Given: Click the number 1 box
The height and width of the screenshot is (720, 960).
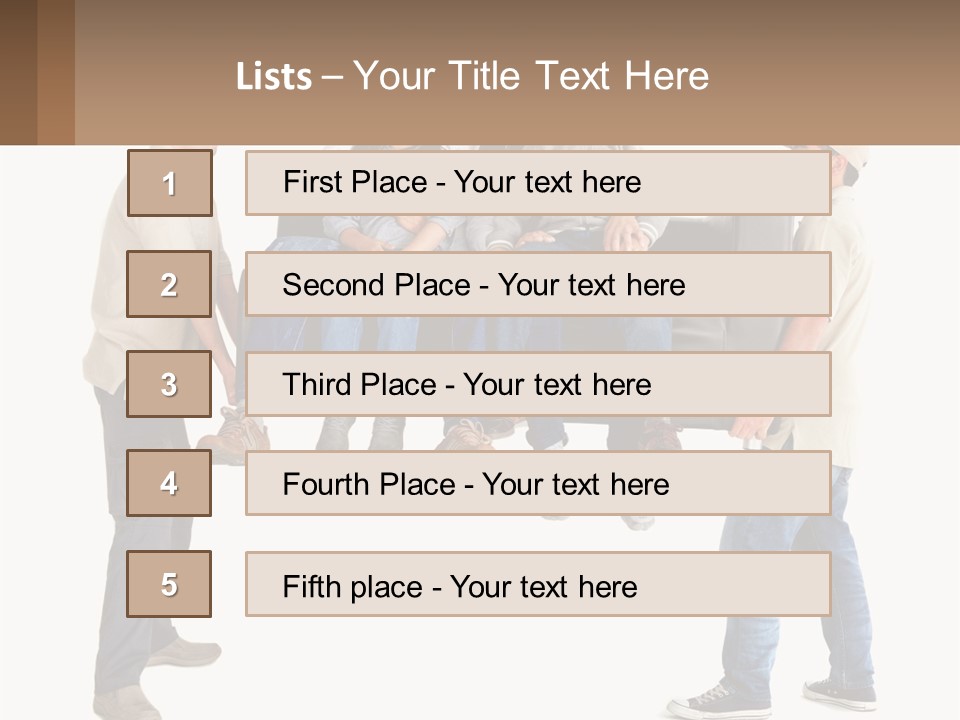Looking at the screenshot, I should [x=169, y=183].
